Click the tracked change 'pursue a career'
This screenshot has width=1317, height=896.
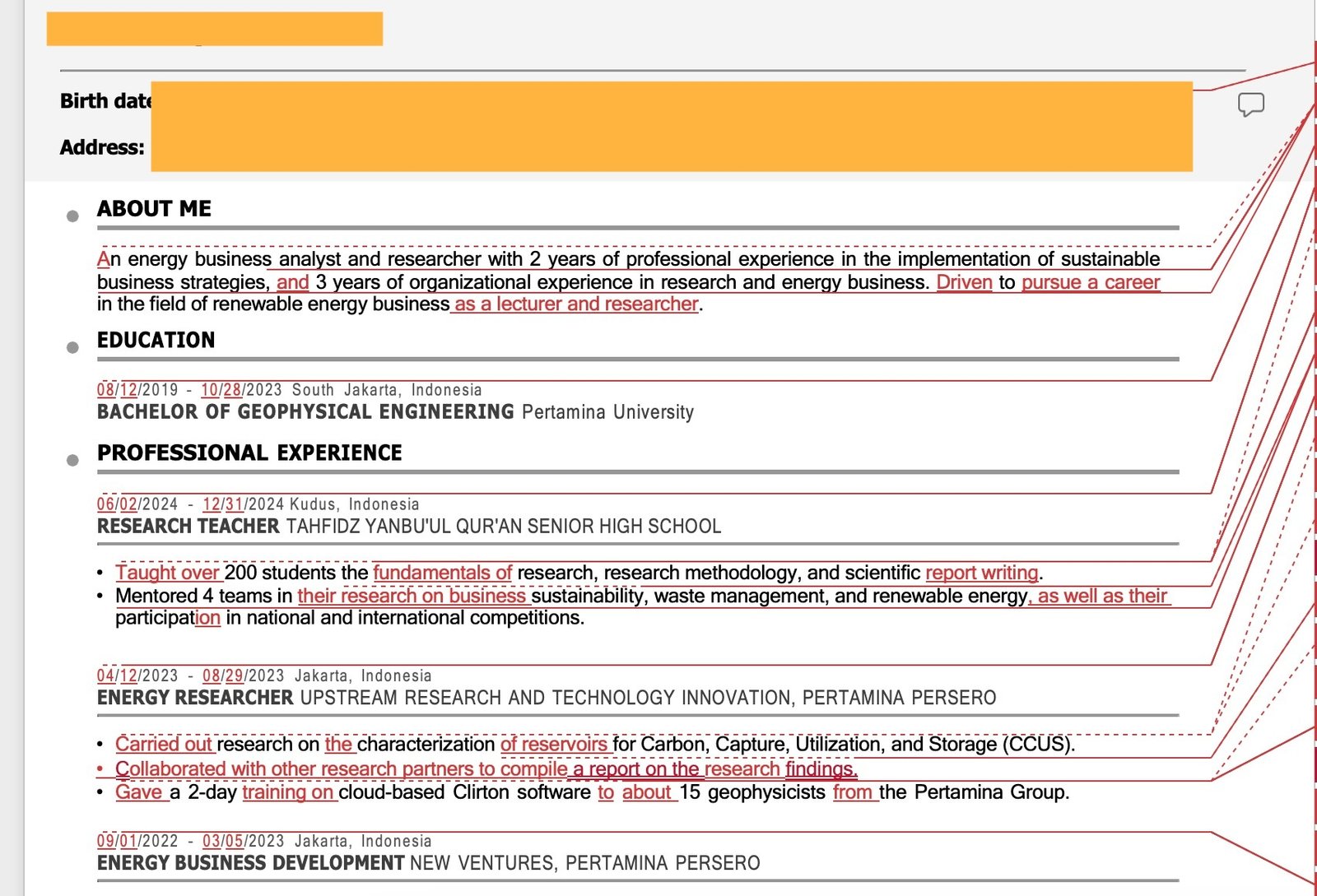(1090, 281)
